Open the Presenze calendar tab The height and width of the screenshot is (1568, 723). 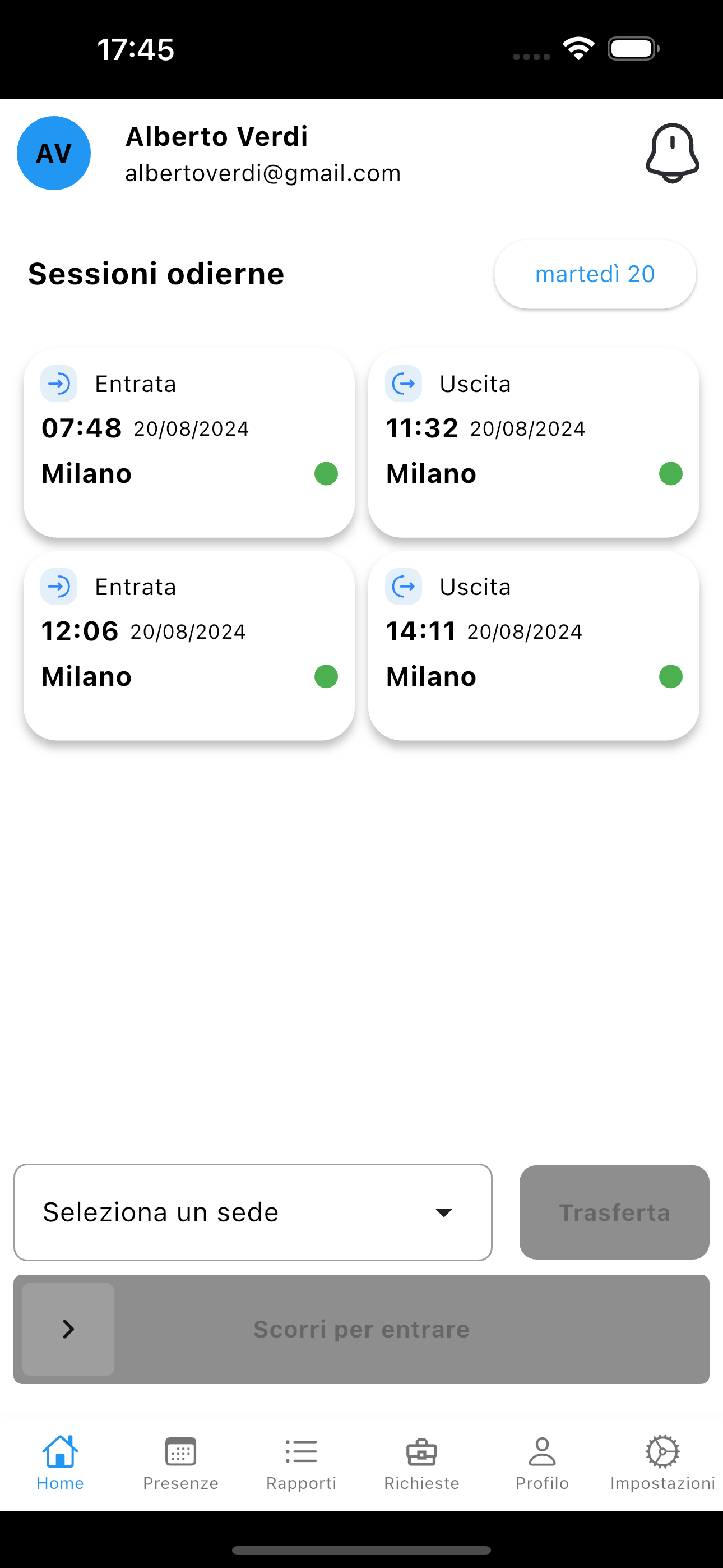[180, 1461]
